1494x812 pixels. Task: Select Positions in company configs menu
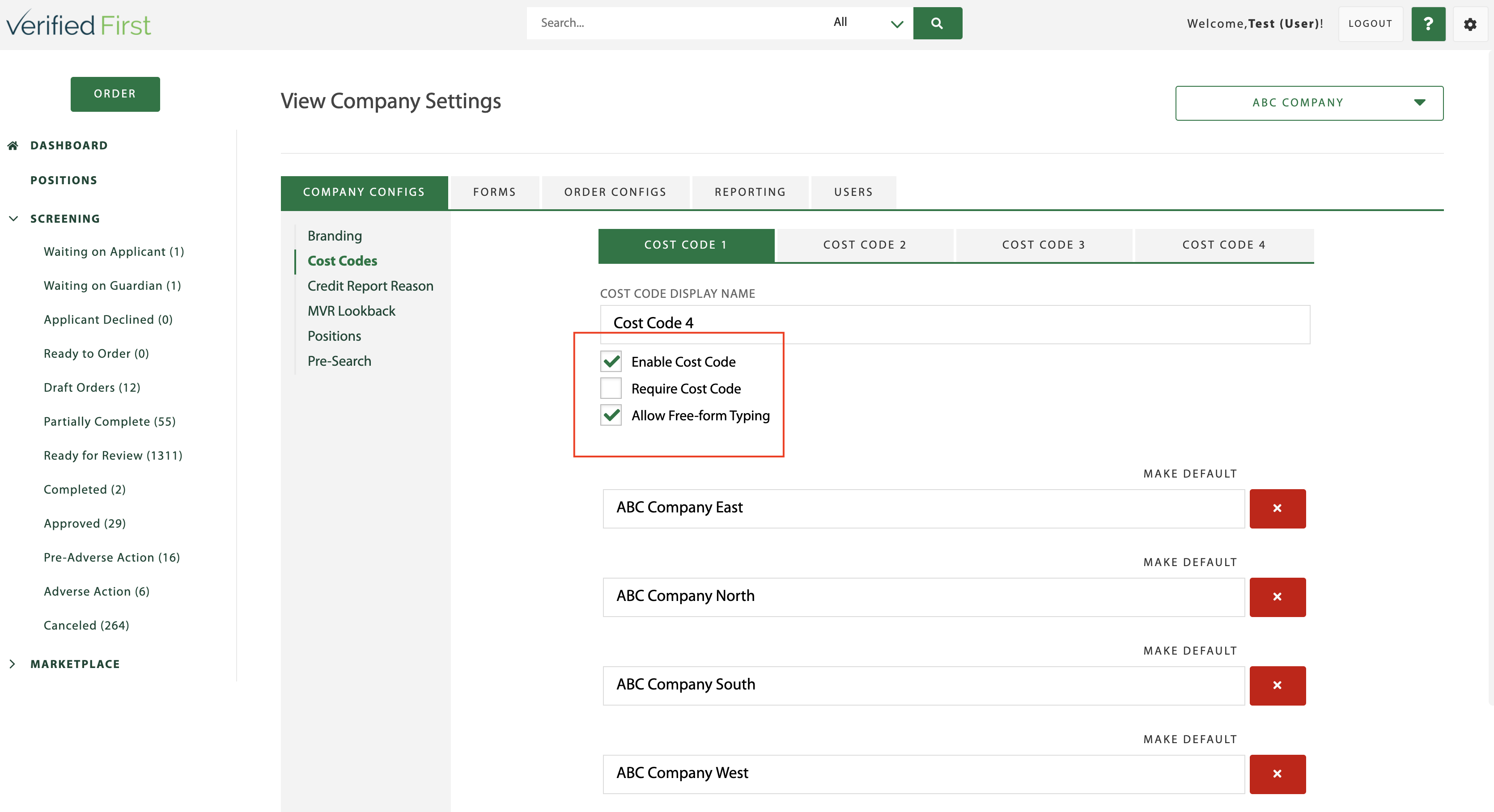click(334, 336)
